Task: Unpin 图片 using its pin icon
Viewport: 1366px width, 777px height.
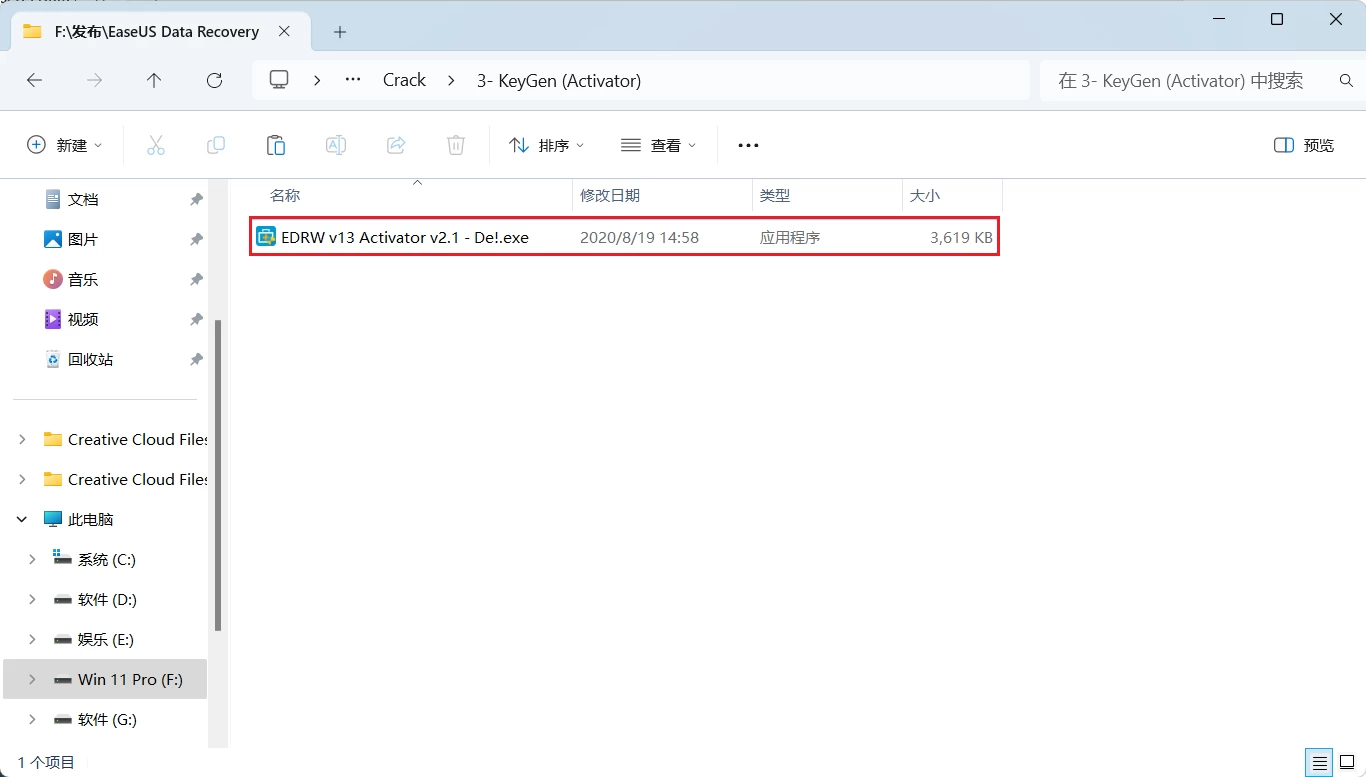Action: click(196, 240)
